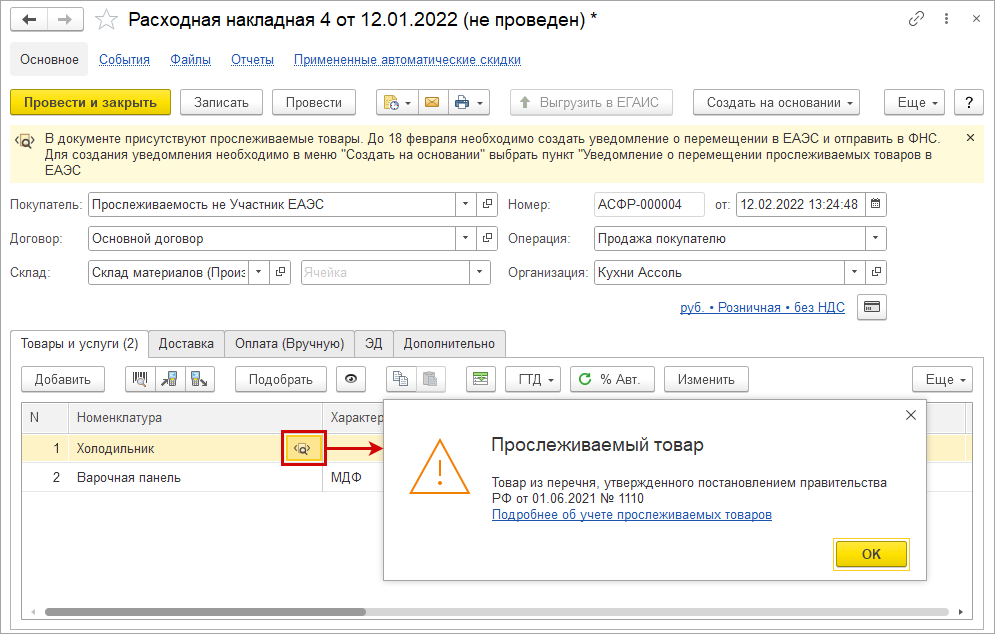Click the green table fill icon
Image resolution: width=995 pixels, height=634 pixels.
coord(480,380)
